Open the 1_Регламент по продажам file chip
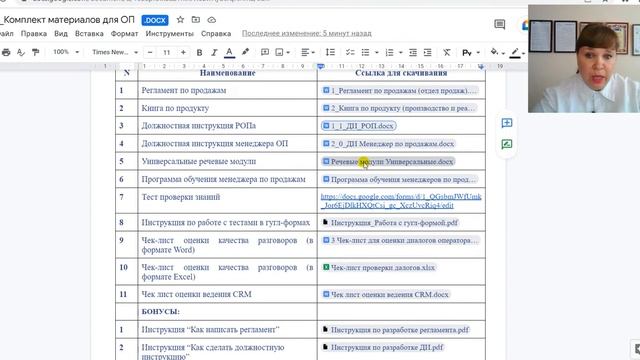 tap(400, 91)
